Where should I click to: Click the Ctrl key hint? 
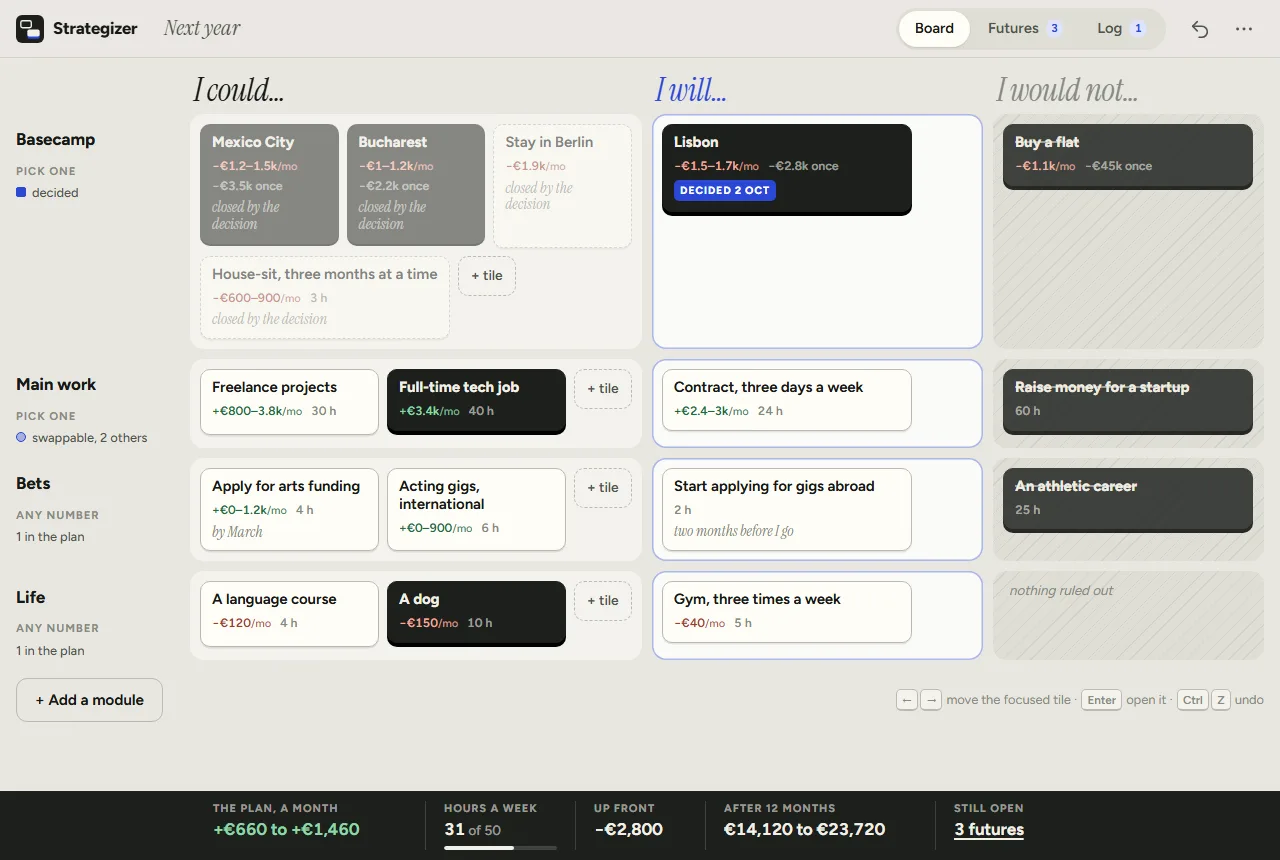pos(1193,700)
